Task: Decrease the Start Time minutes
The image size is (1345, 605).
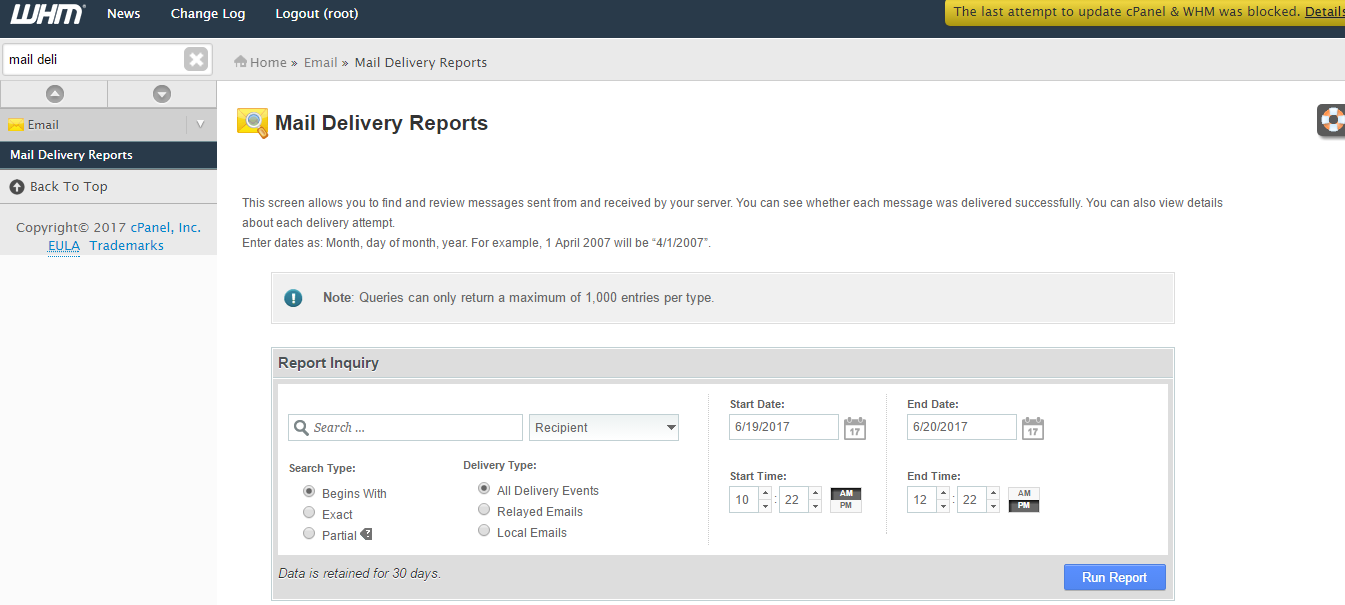Action: 815,506
